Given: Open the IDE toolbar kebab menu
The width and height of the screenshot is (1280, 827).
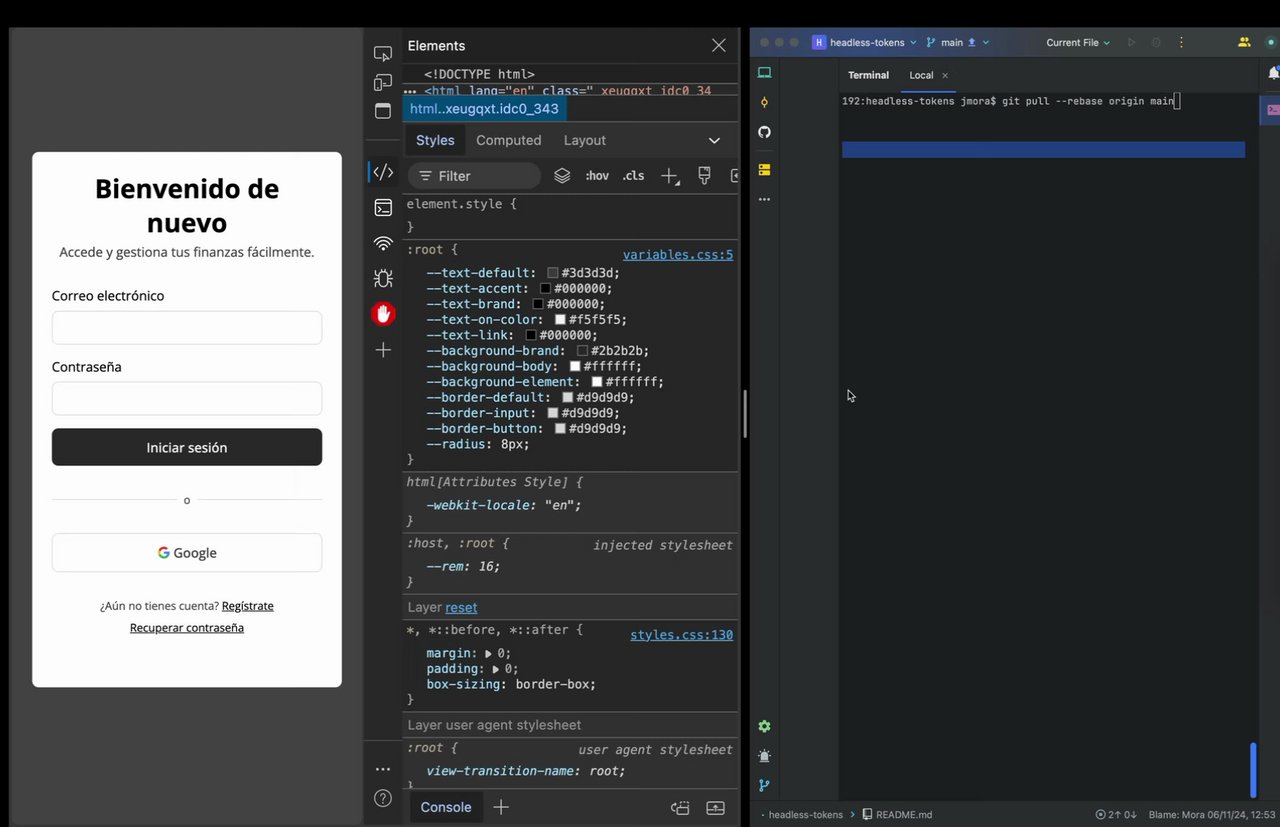Looking at the screenshot, I should tap(1181, 42).
